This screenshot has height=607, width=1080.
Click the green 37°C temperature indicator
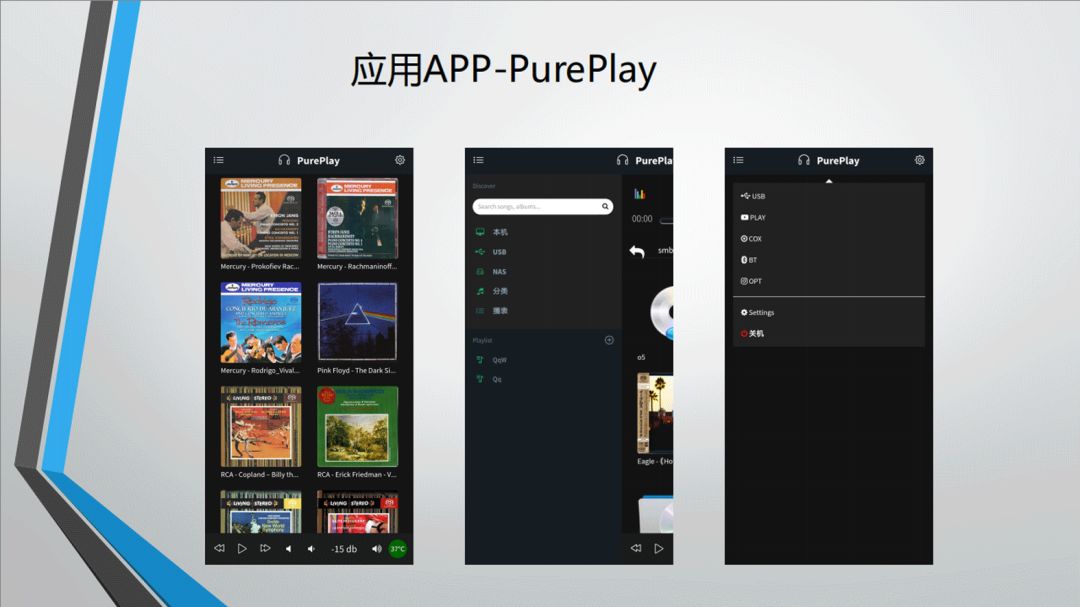coord(396,549)
